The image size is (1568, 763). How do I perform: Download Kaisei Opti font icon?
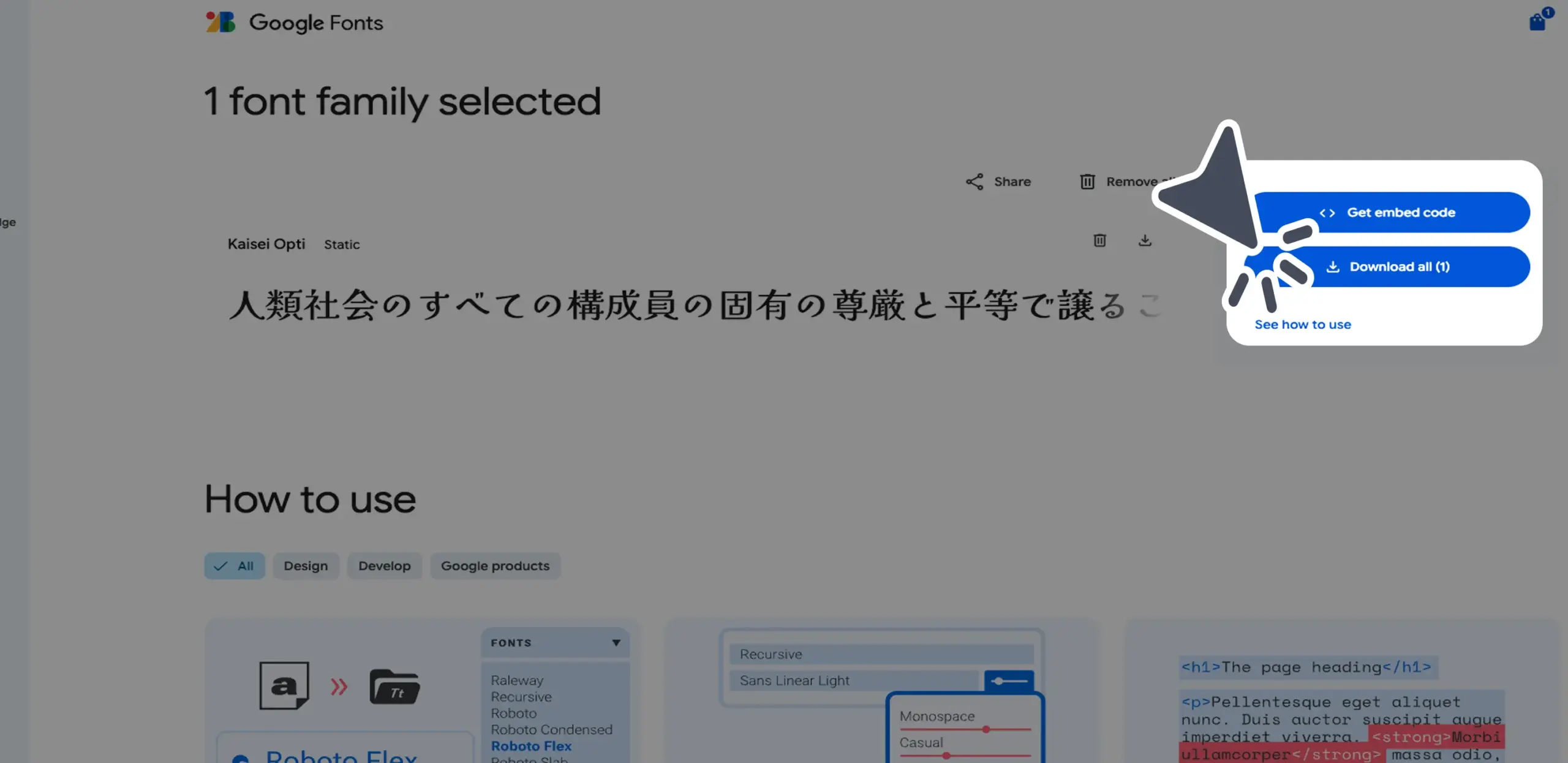[x=1145, y=240]
